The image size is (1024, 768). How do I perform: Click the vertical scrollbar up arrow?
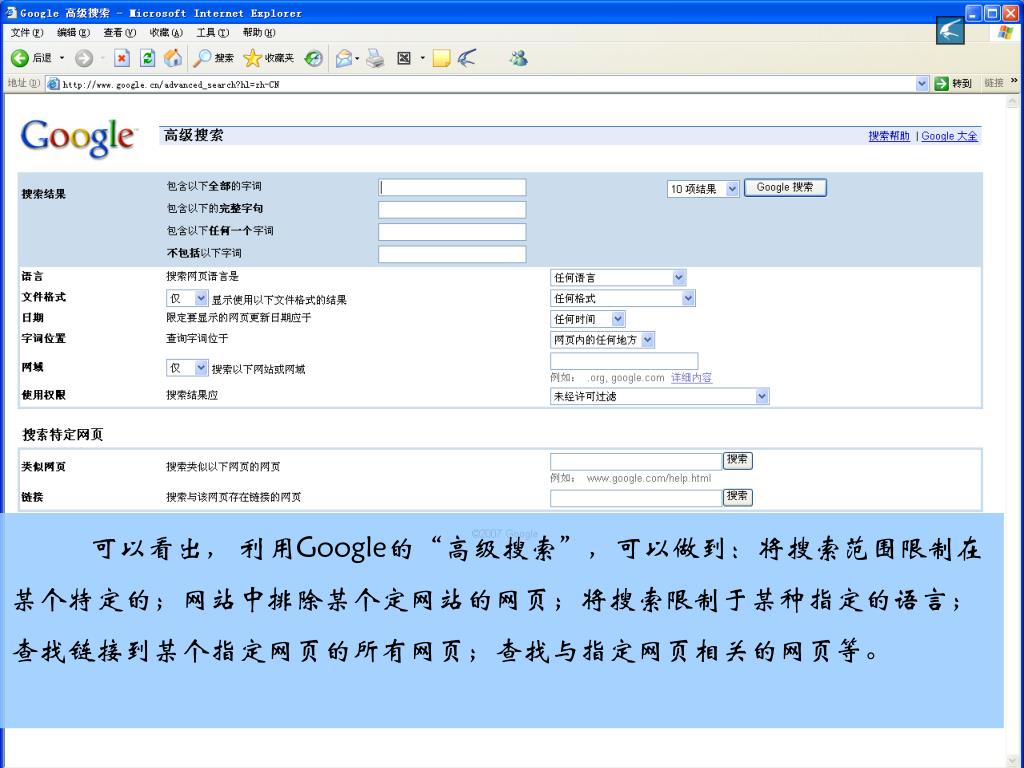(1012, 101)
